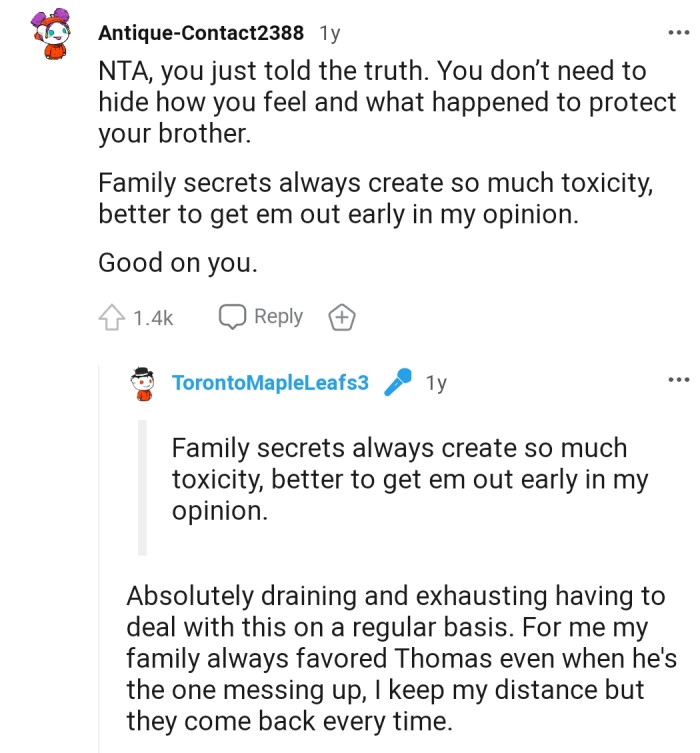
Task: Click the blue OP microphone icon
Action: click(x=397, y=383)
